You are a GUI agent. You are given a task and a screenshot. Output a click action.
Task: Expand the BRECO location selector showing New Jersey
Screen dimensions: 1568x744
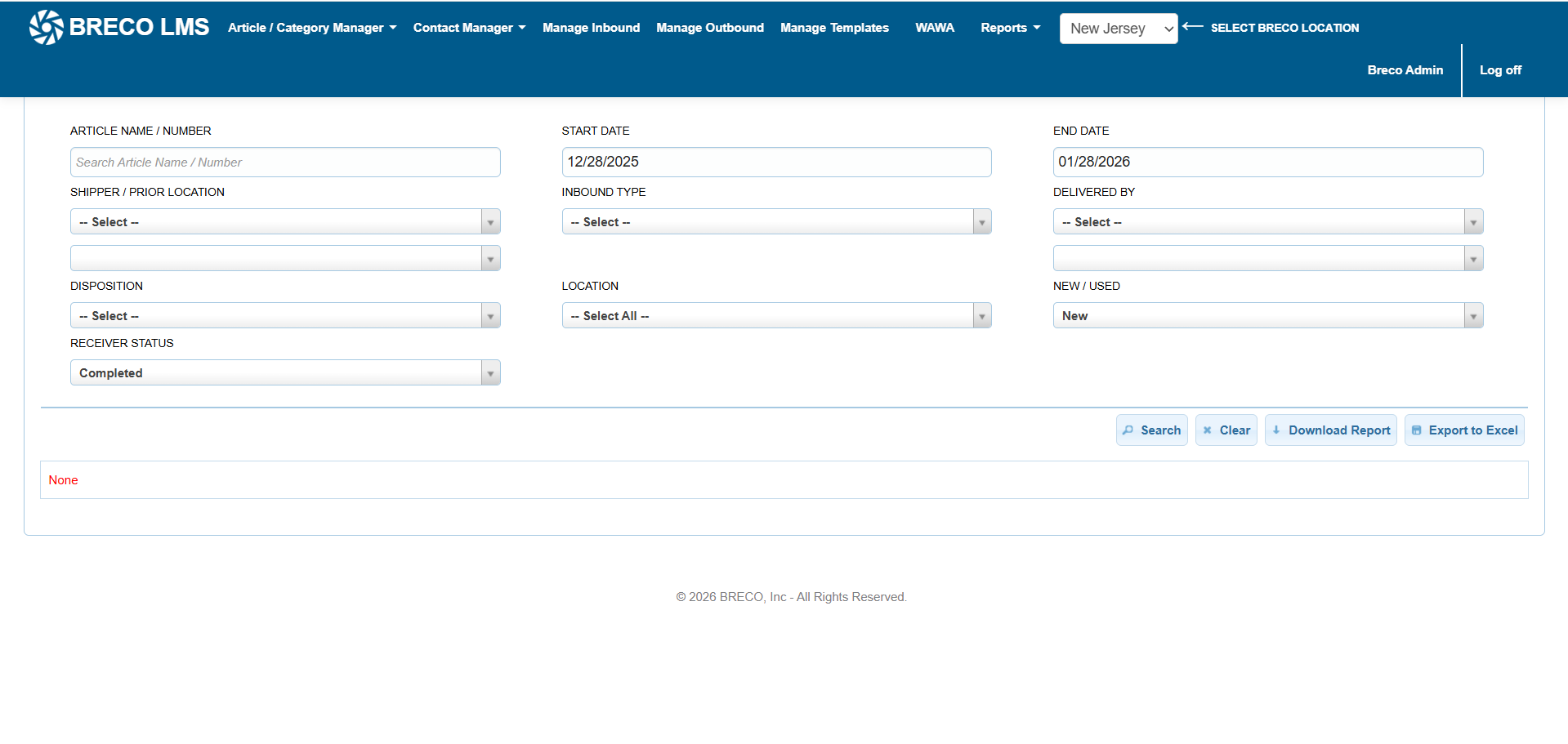click(1118, 29)
